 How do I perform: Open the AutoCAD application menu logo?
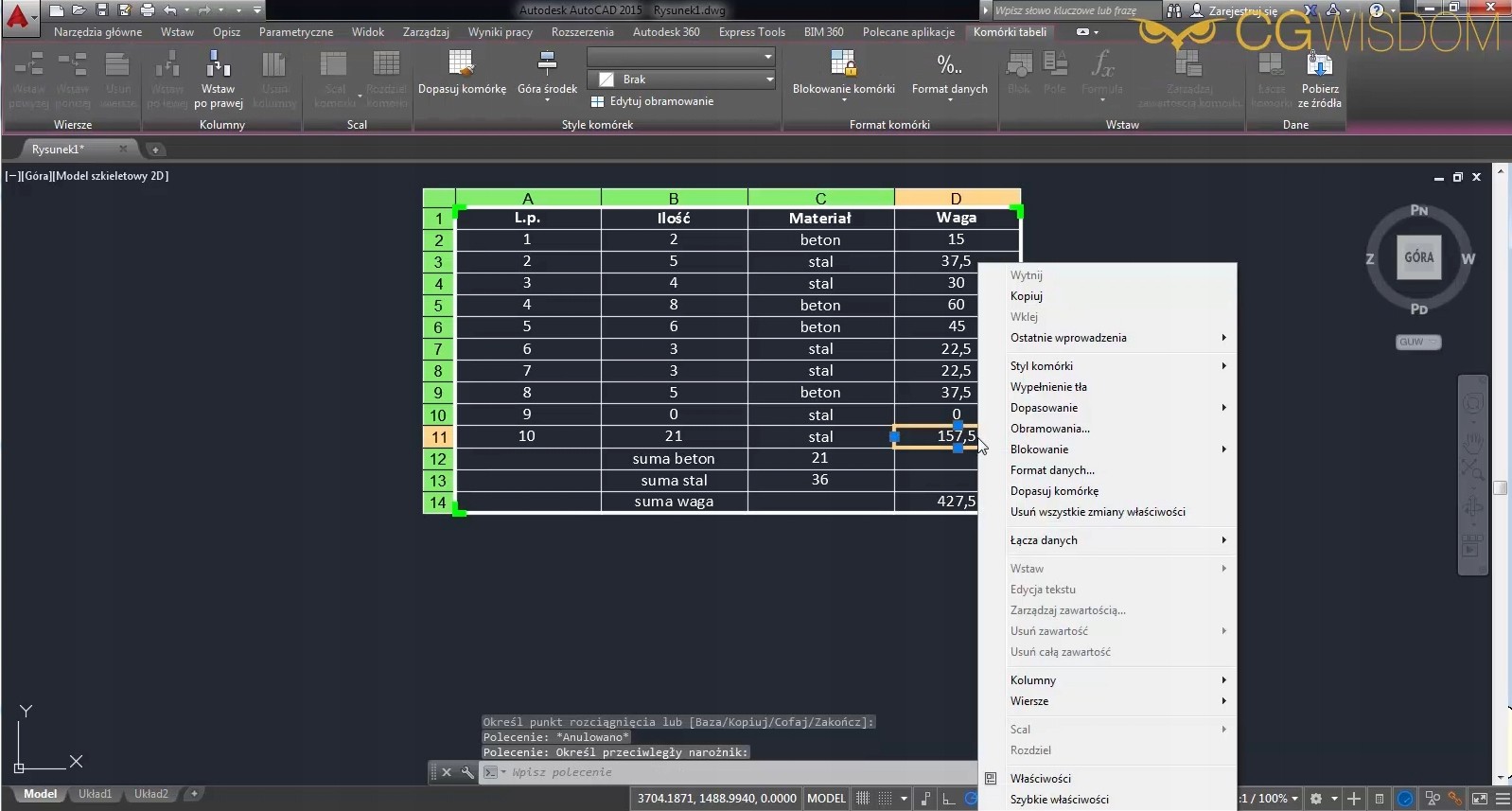(18, 14)
